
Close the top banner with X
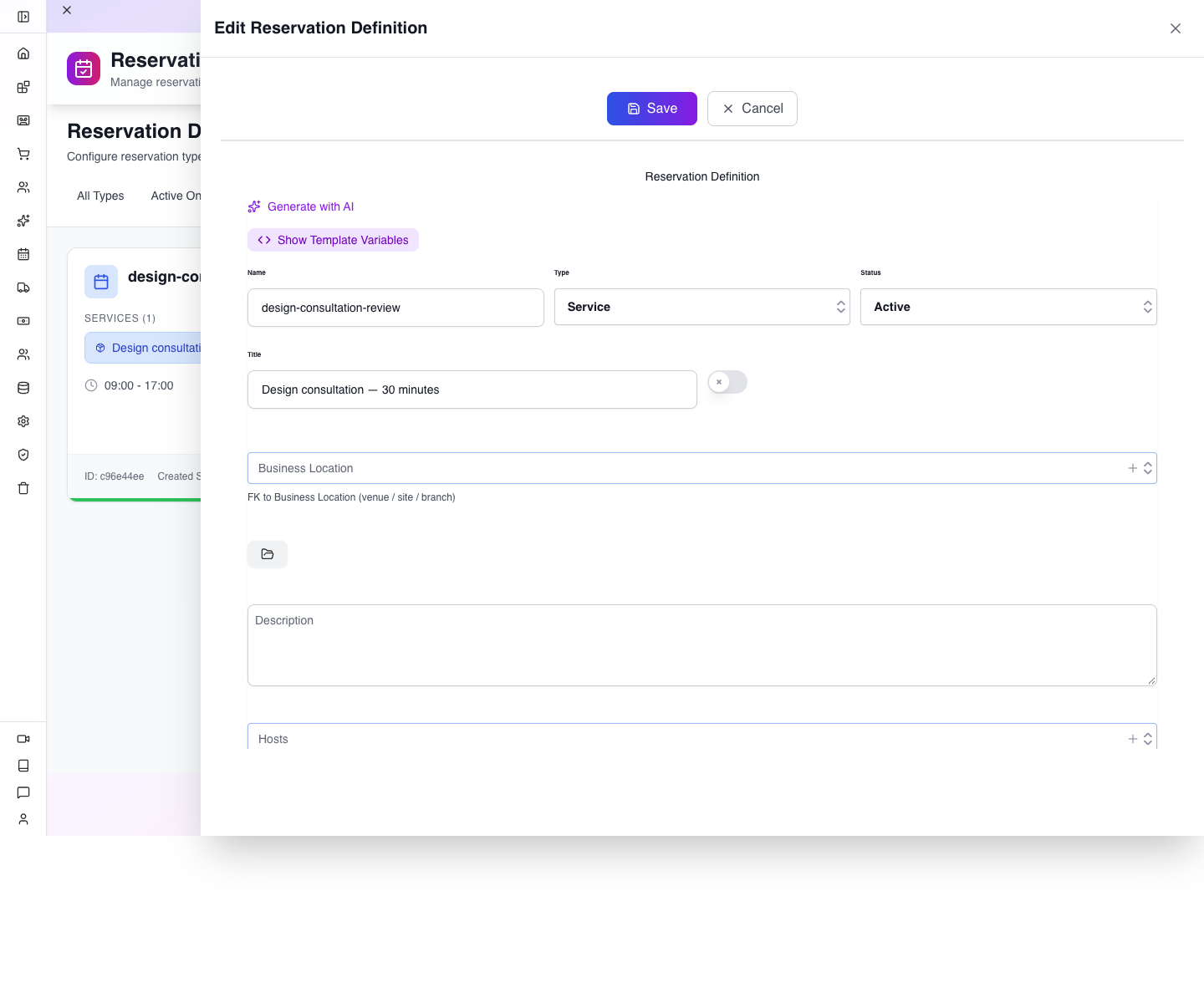(x=67, y=10)
